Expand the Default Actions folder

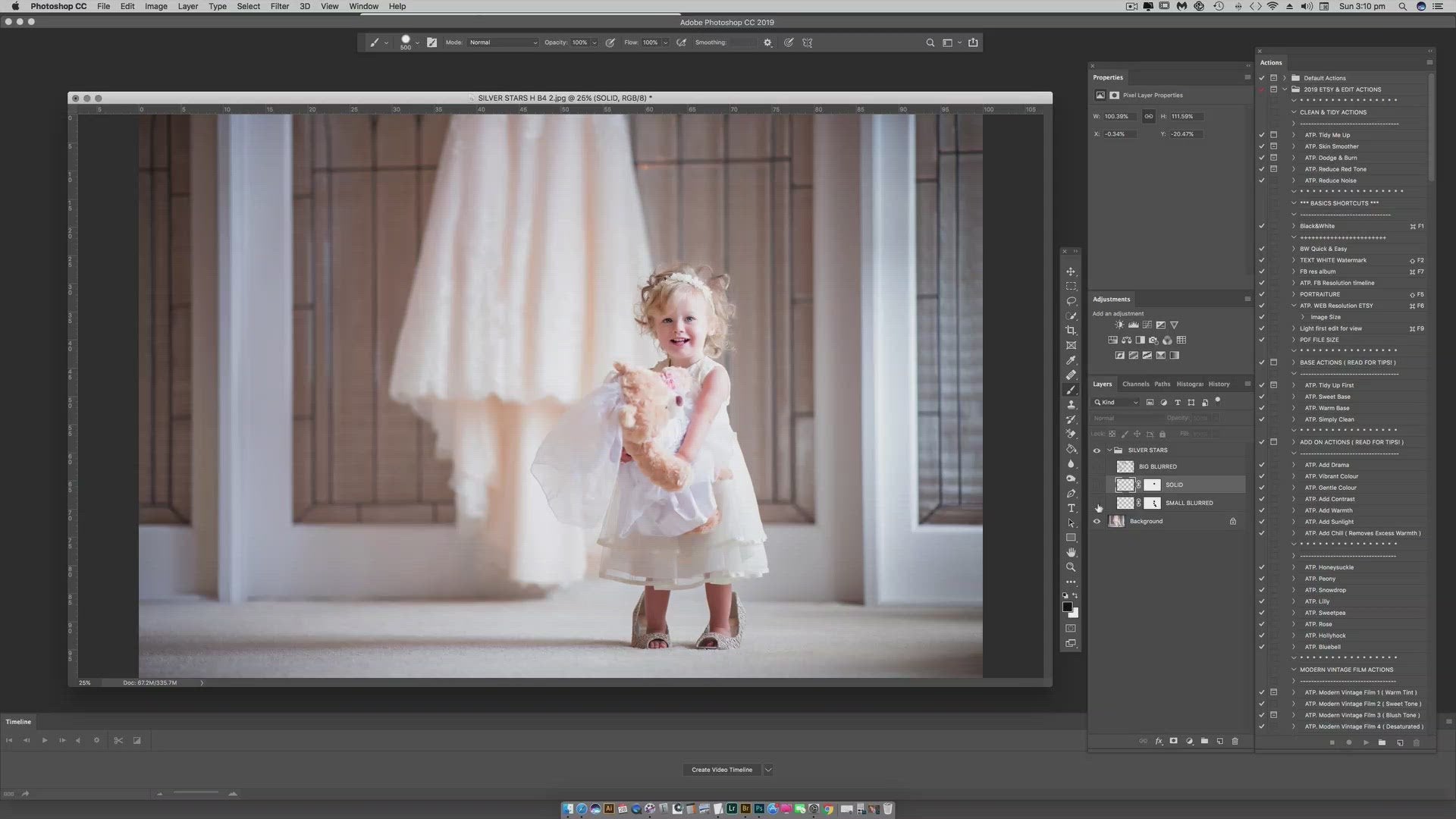[x=1283, y=78]
